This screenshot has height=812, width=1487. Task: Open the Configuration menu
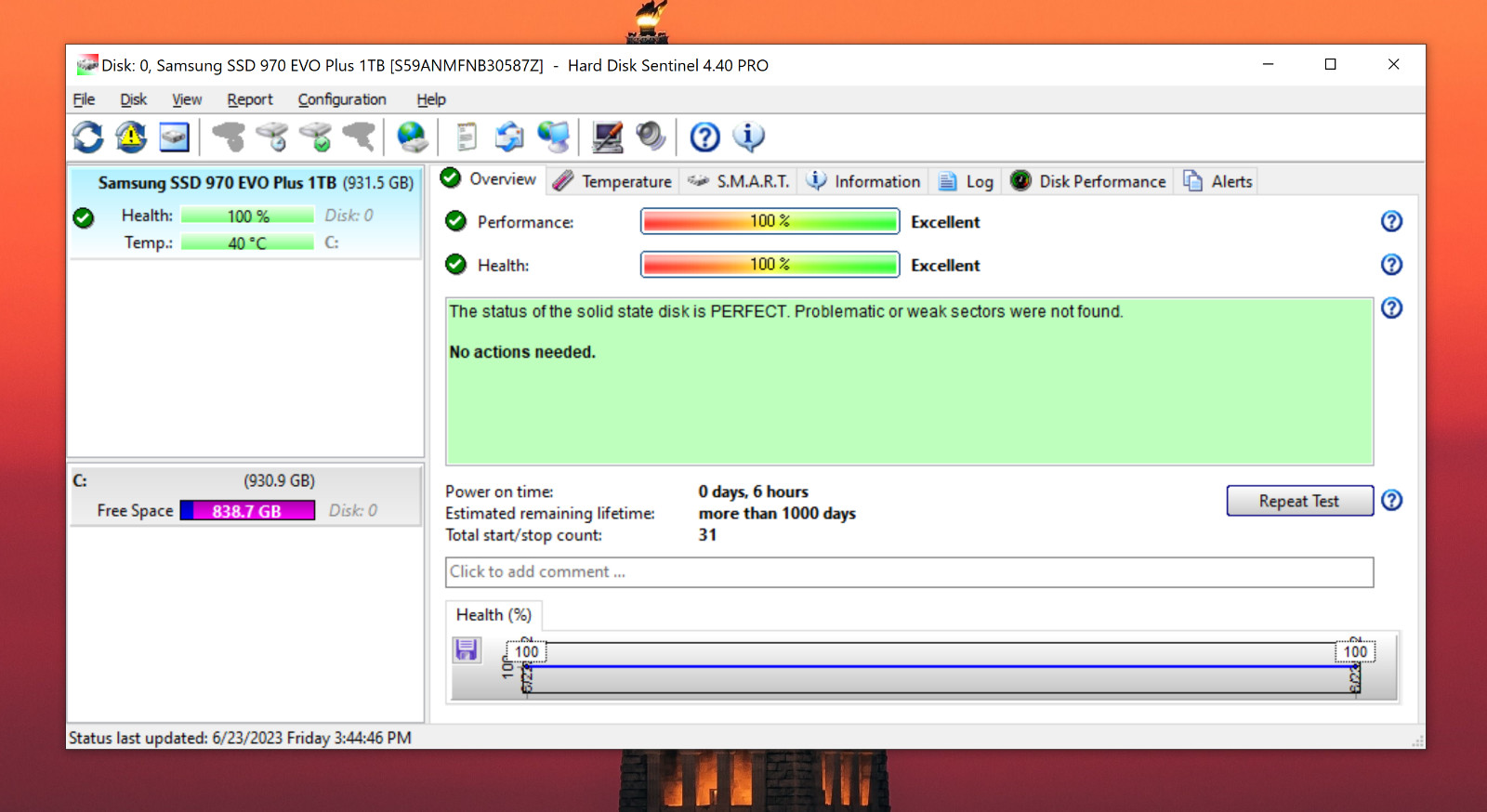(342, 99)
